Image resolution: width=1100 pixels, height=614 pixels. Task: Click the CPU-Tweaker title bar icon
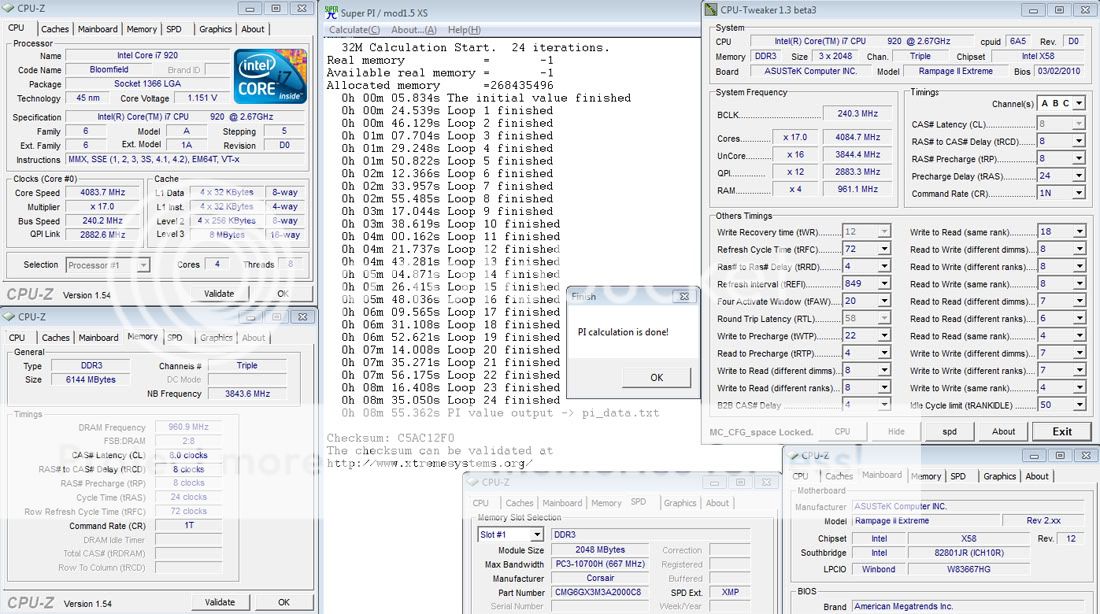pyautogui.click(x=711, y=10)
